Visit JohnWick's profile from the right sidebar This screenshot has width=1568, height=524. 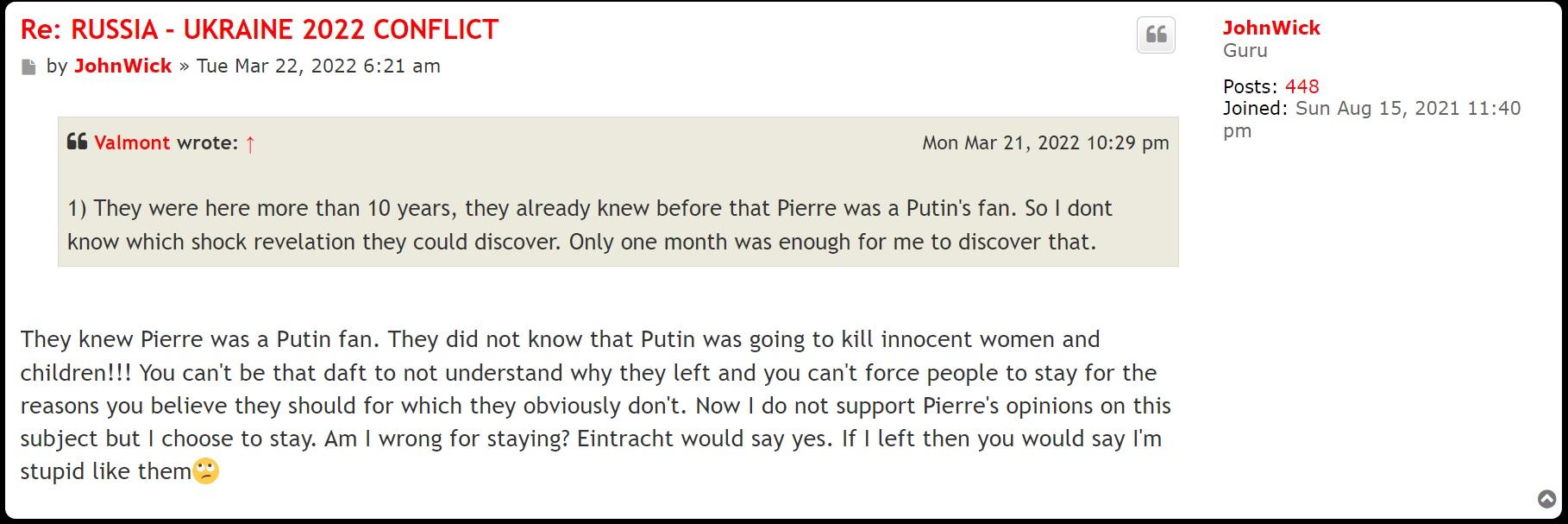point(1271,28)
